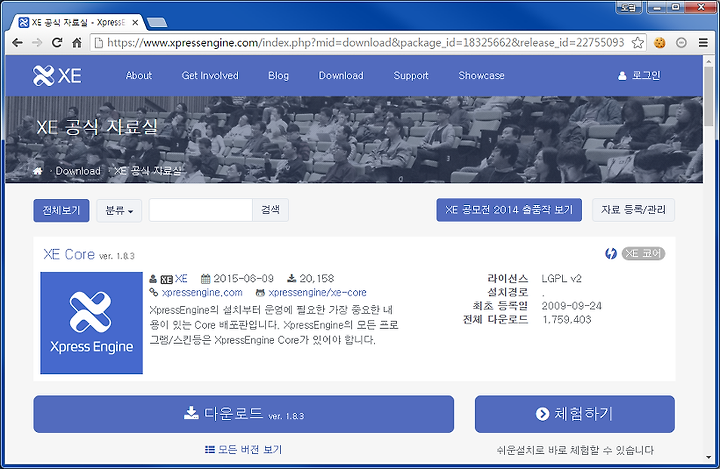The image size is (720, 469).
Task: Click the 로그인 login link
Action: [x=639, y=75]
